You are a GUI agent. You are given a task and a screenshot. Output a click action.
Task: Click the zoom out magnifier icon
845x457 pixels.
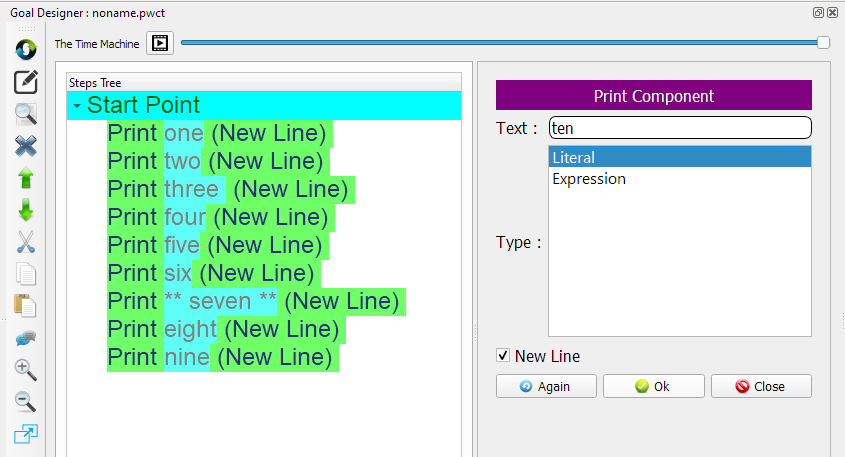(26, 402)
